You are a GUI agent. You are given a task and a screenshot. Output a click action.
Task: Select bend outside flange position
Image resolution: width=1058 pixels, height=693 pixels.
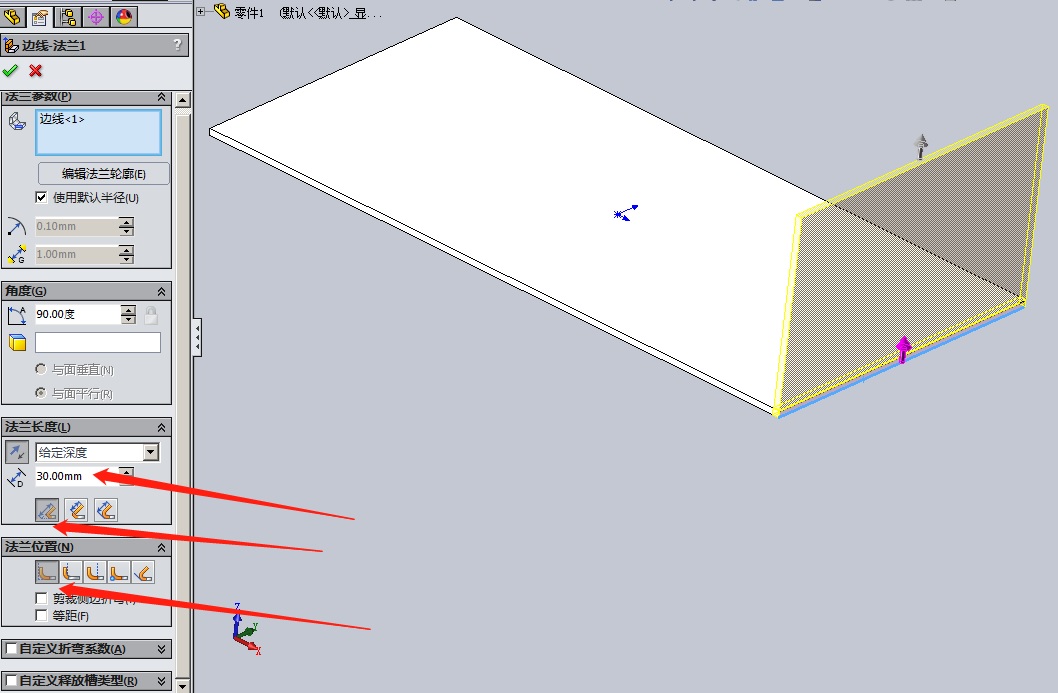95,572
